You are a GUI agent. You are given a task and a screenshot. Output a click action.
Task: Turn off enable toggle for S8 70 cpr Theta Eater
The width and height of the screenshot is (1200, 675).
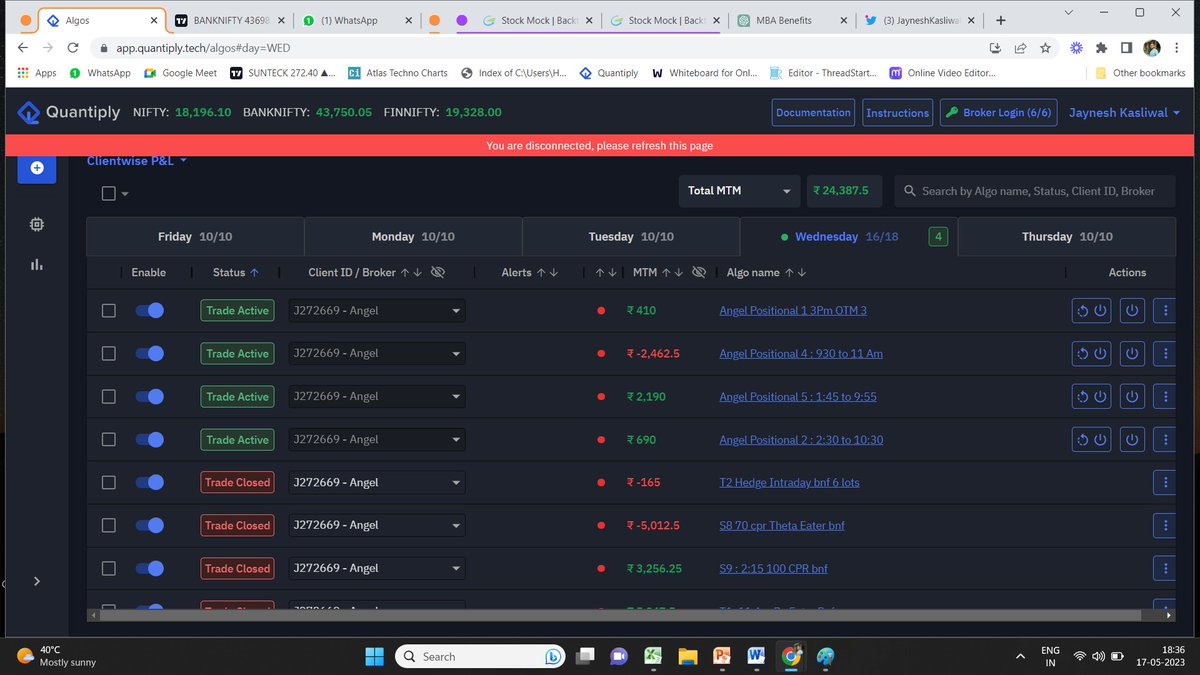149,525
